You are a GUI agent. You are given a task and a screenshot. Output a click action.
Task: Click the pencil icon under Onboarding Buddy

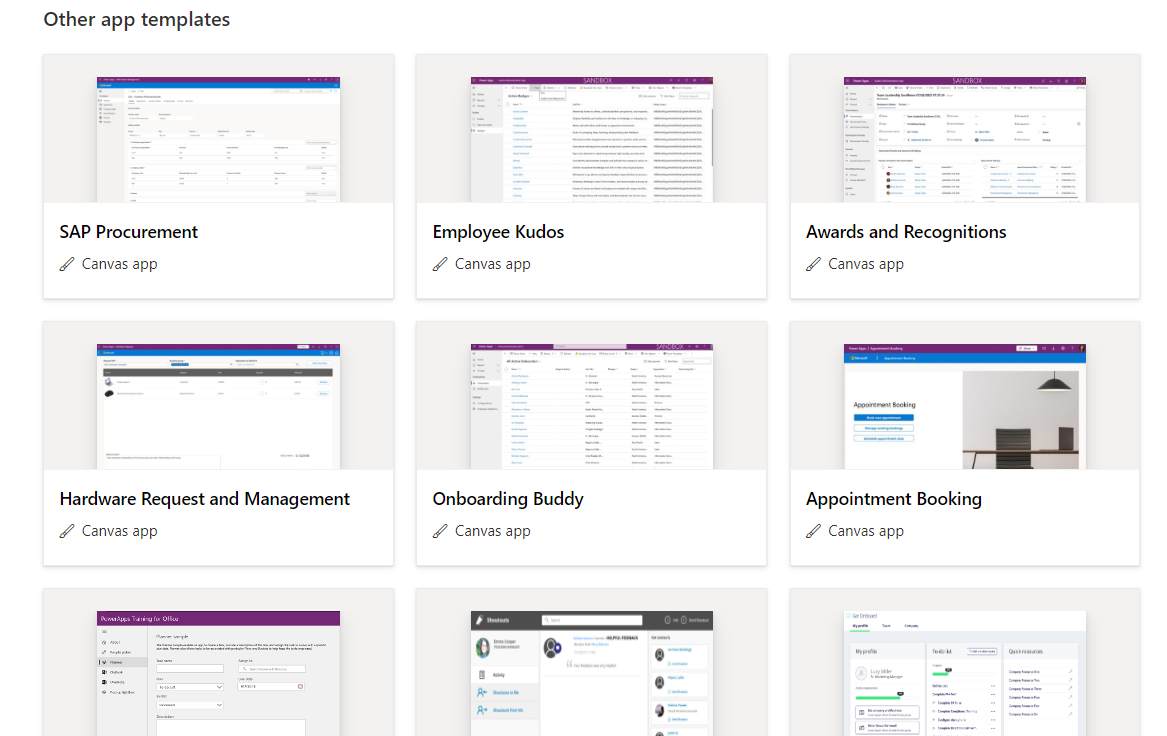click(x=441, y=531)
